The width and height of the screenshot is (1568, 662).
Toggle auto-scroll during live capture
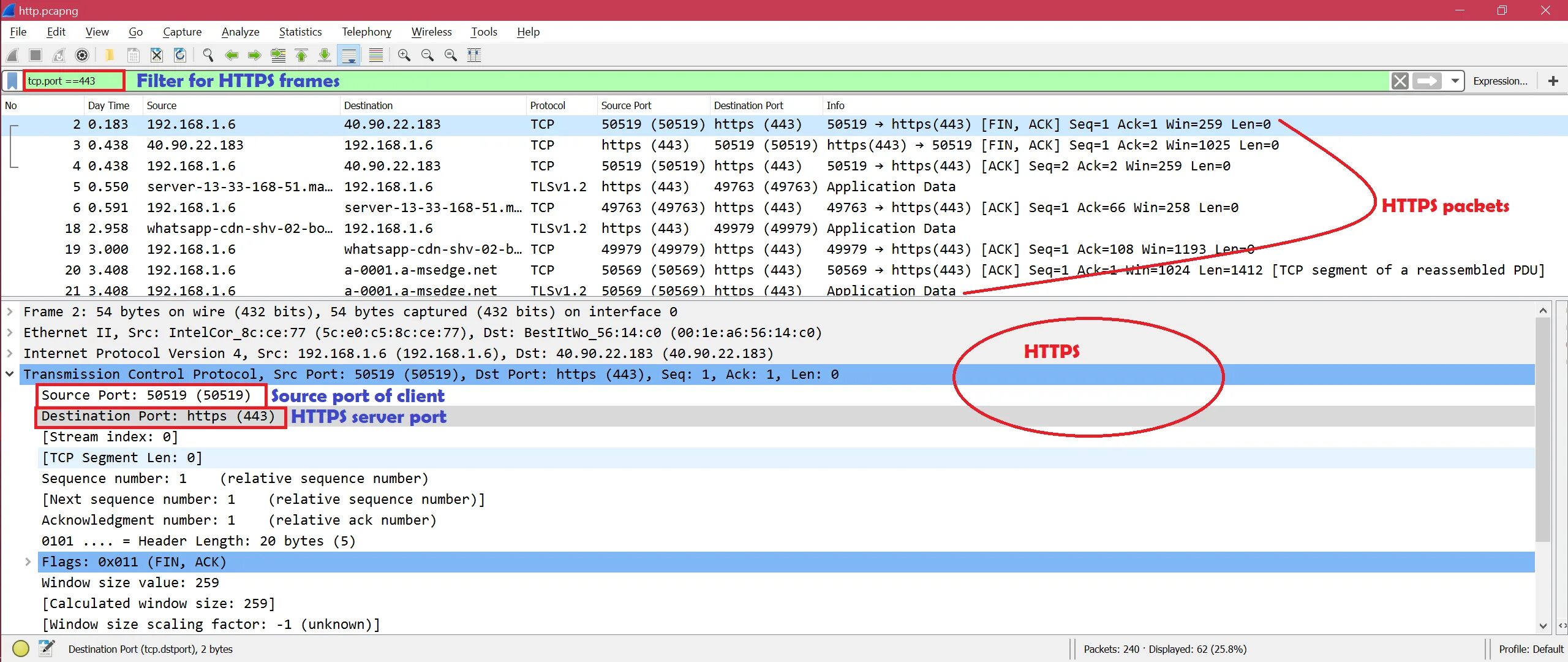pyautogui.click(x=349, y=55)
